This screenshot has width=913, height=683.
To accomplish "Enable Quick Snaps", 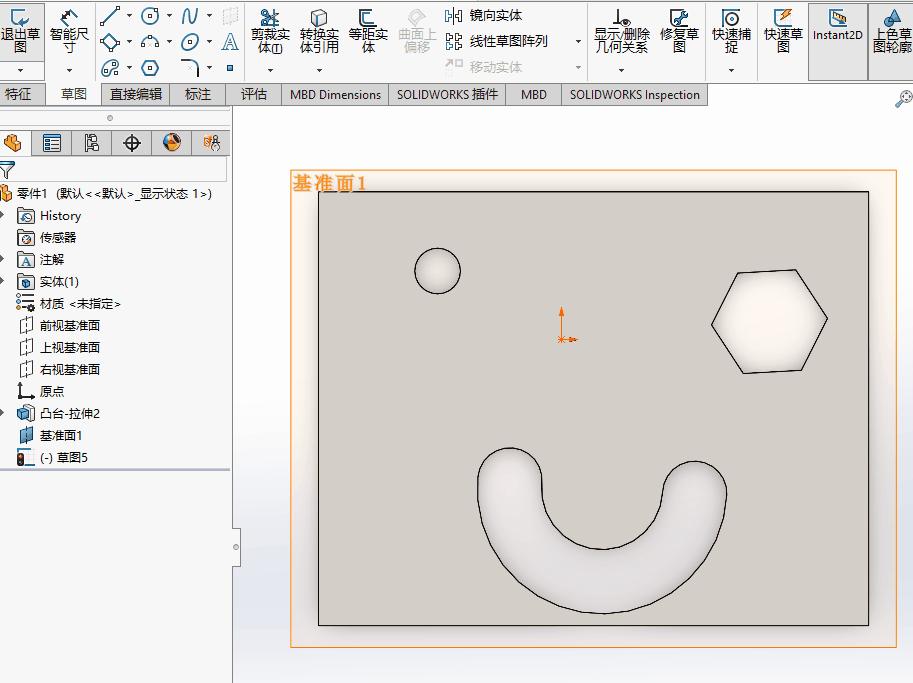I will 731,28.
